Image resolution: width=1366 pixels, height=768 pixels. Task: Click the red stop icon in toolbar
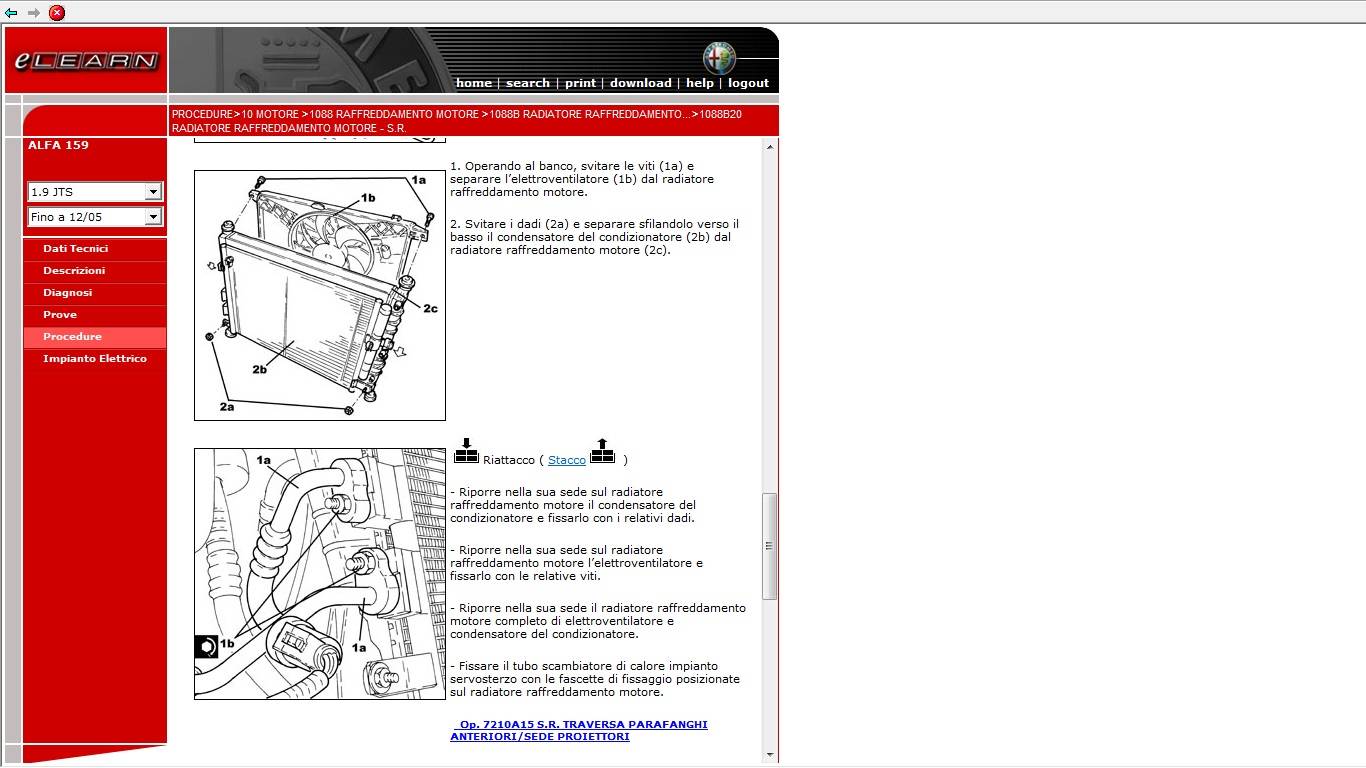pyautogui.click(x=57, y=13)
